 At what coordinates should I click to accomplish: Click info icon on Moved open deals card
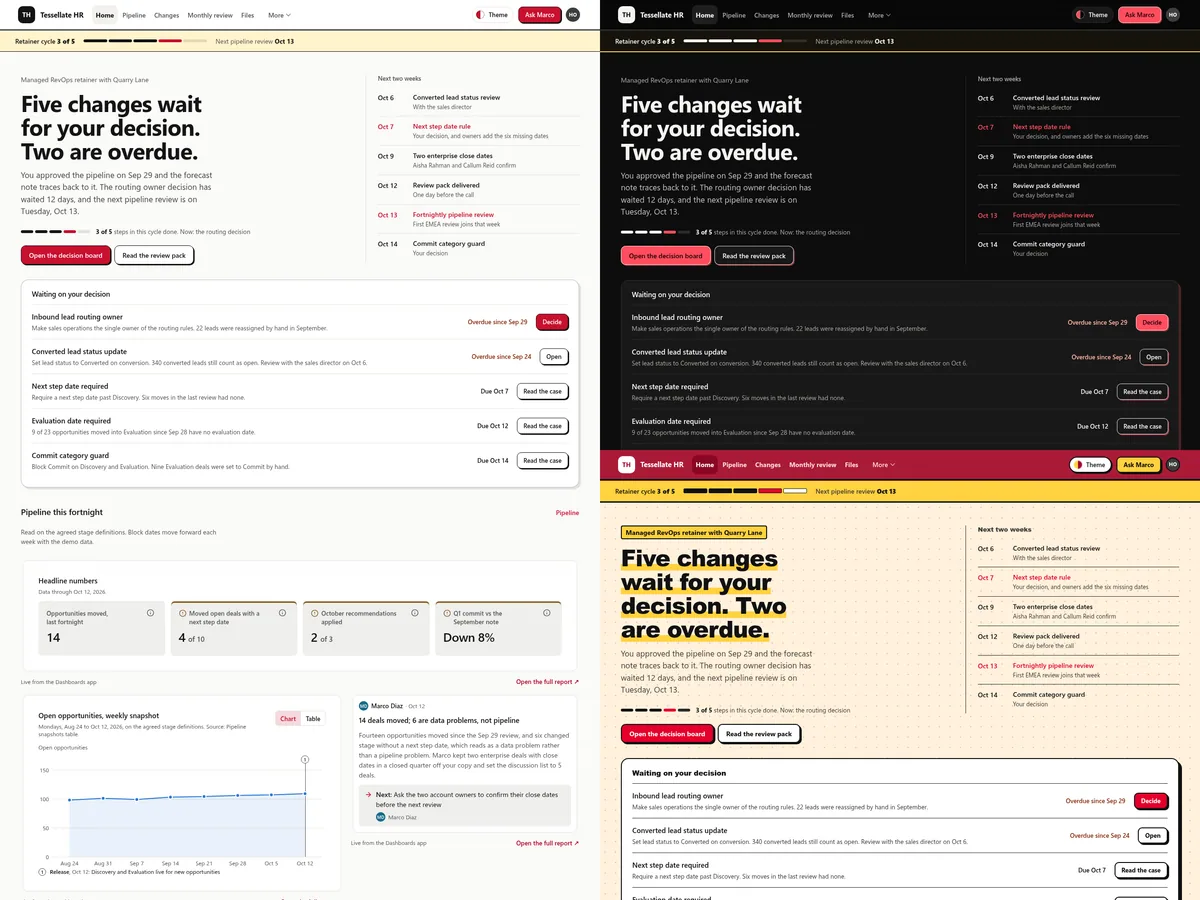282,613
